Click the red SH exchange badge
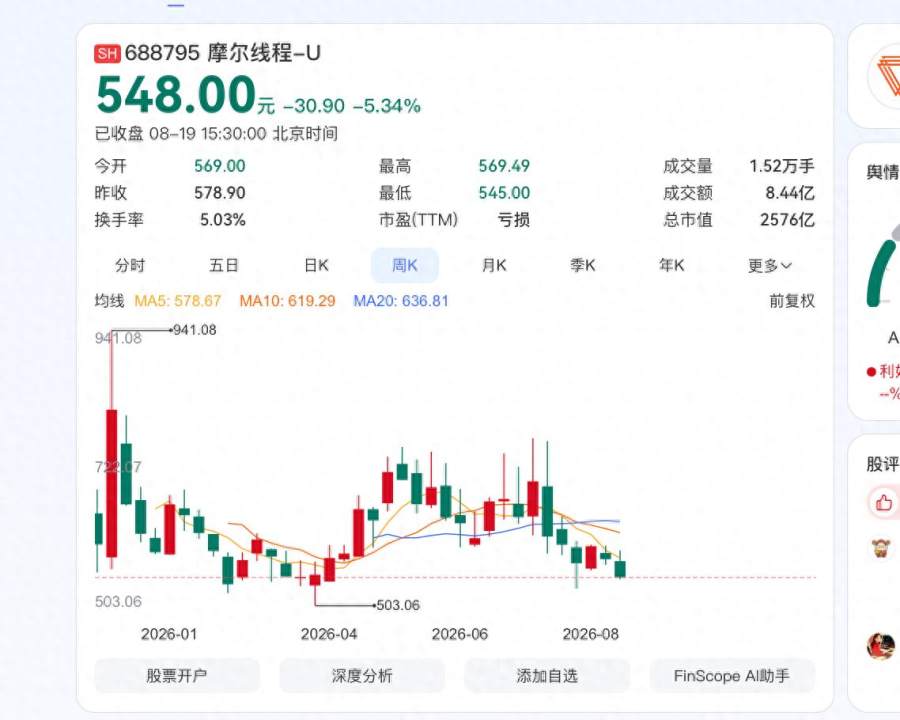The image size is (900, 720). tap(107, 54)
